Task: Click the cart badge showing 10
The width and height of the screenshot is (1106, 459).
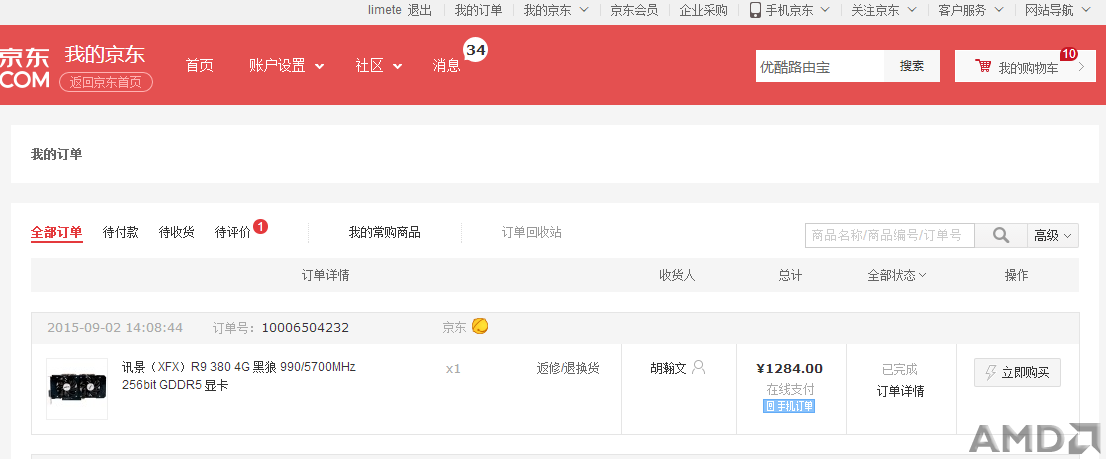Action: click(1069, 54)
